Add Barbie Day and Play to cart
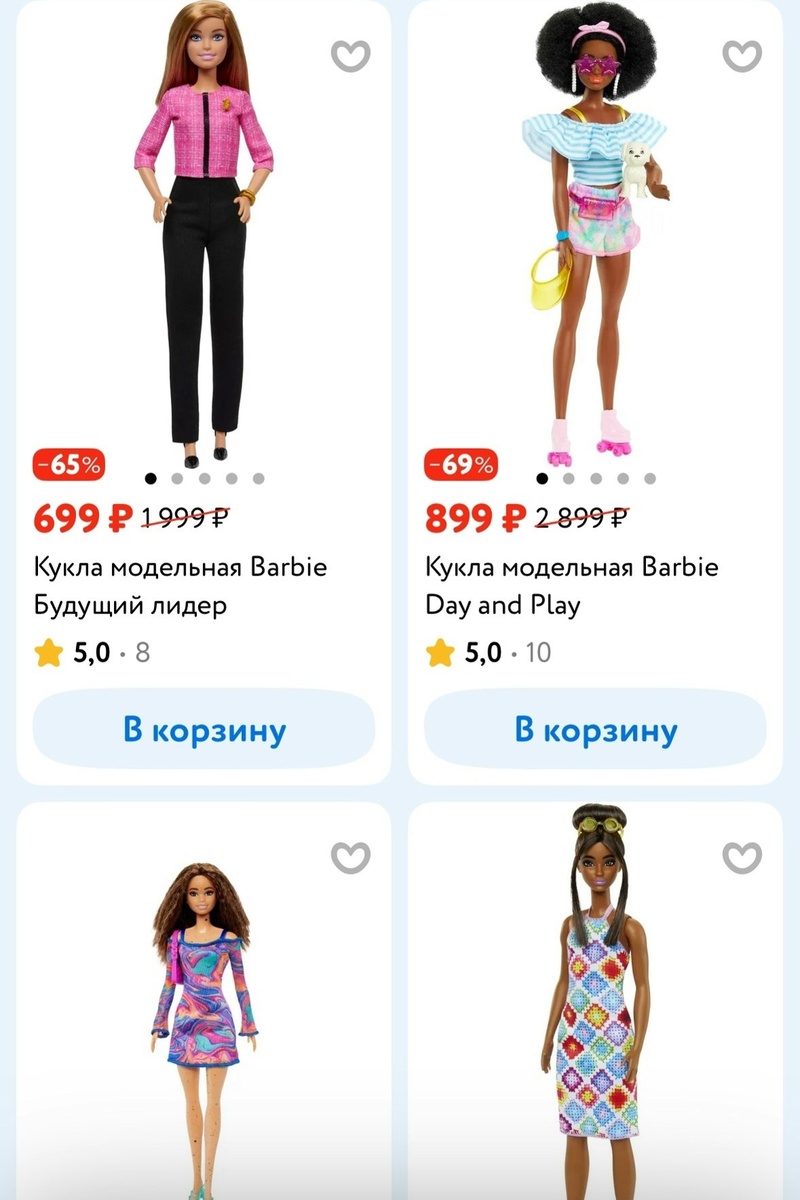Screen dimensions: 800x1200 596,729
